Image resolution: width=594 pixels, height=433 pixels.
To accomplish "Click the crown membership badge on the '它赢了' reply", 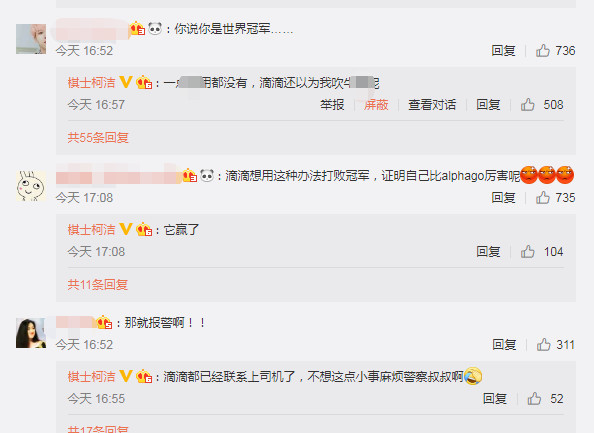I will pos(144,229).
